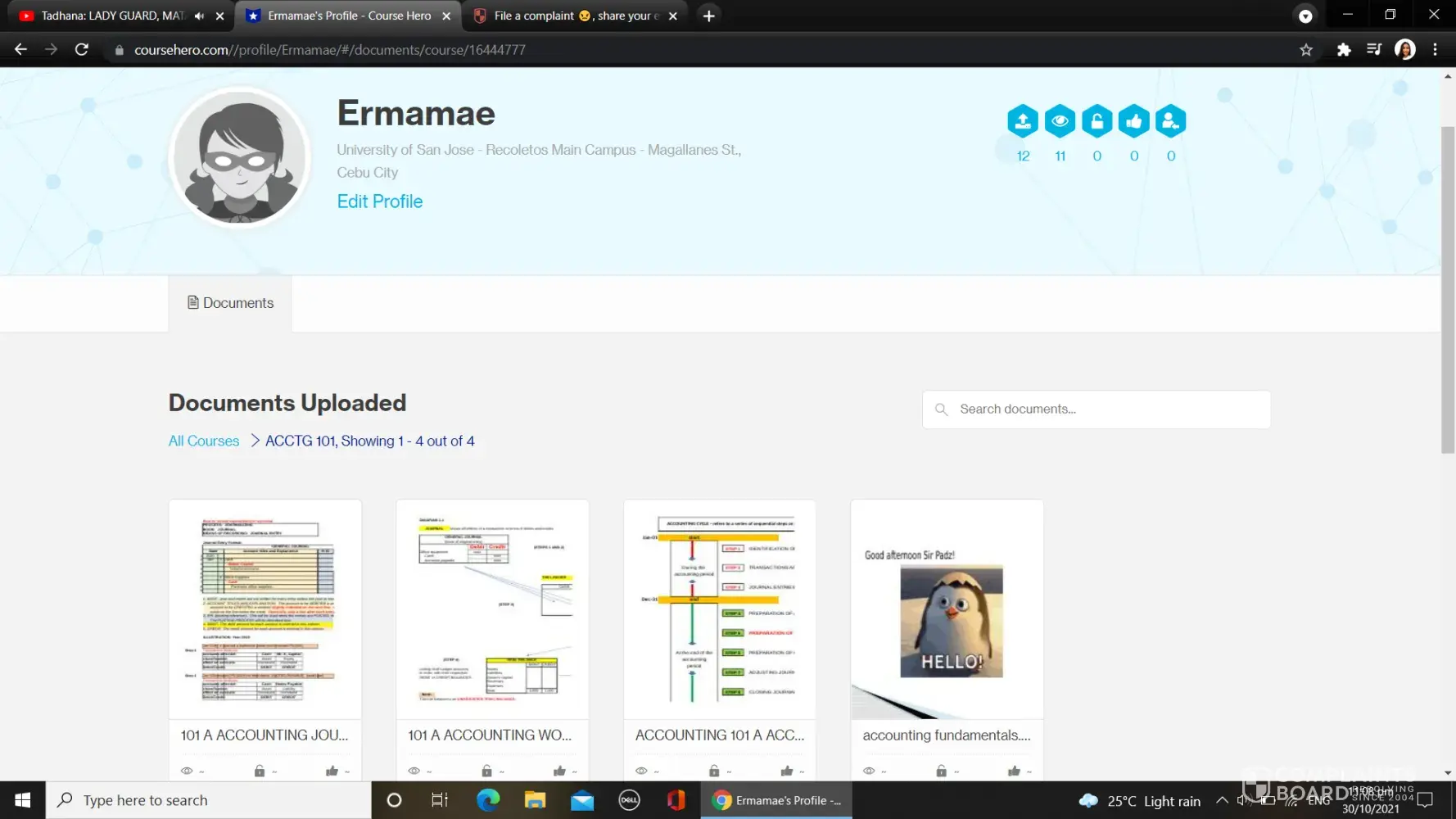Select the Documents tab

coord(230,303)
